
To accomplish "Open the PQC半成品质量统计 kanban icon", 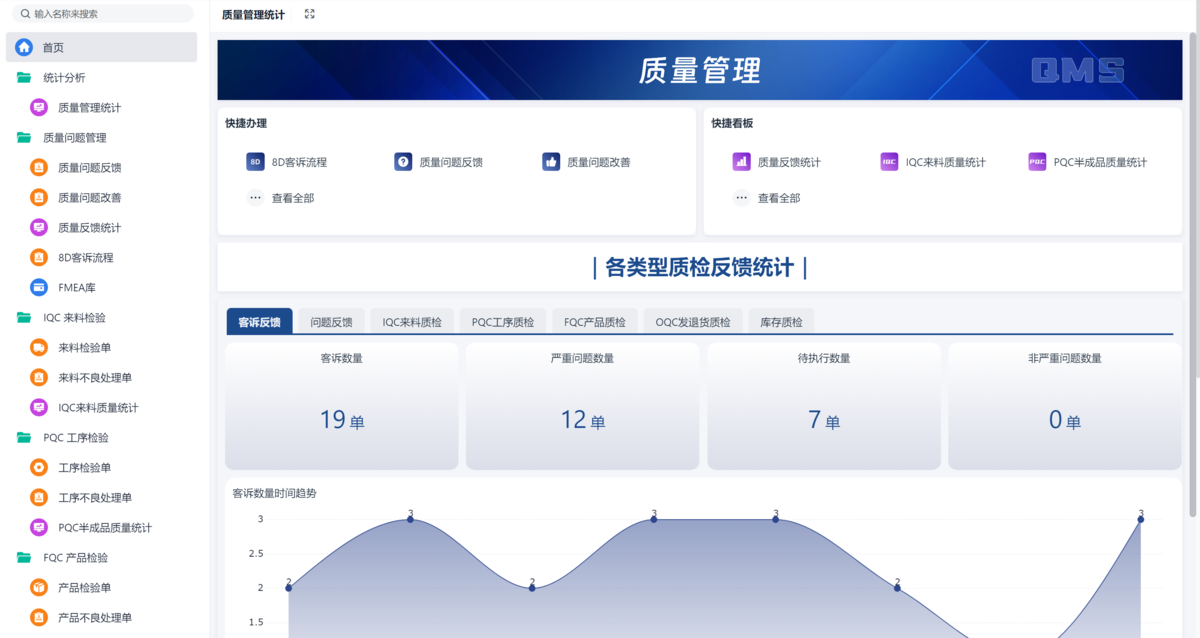I will [x=1037, y=161].
